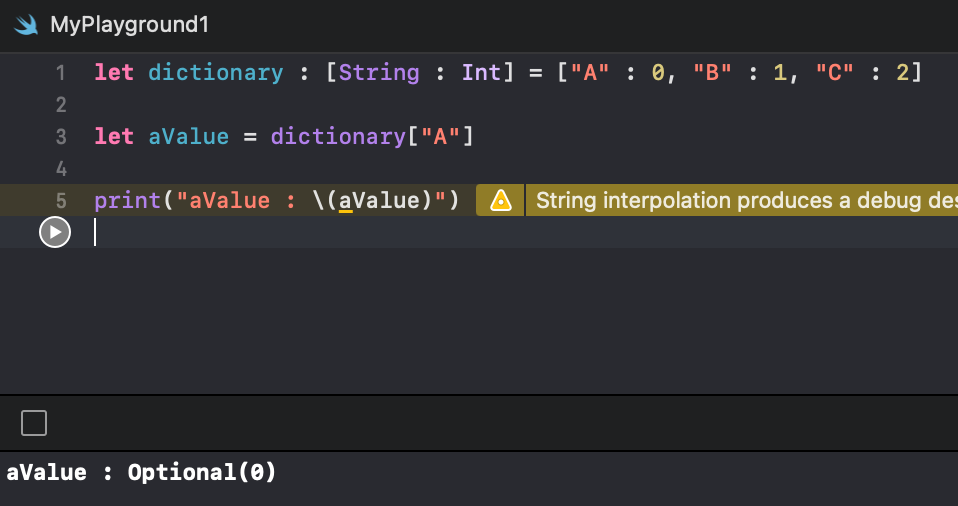
Task: Click the Swift playground file icon
Action: coord(26,25)
